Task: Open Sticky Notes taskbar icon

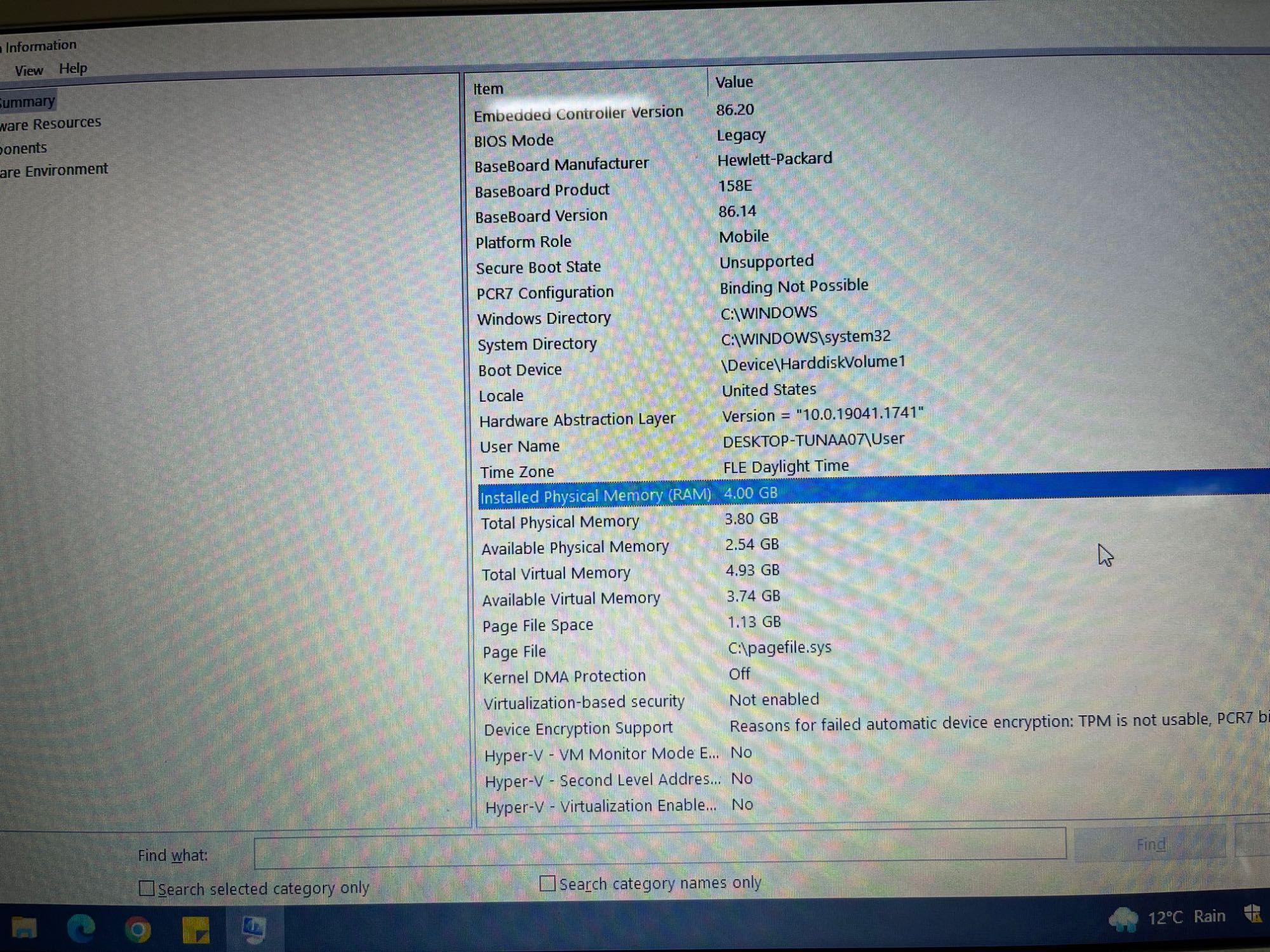Action: (x=196, y=930)
